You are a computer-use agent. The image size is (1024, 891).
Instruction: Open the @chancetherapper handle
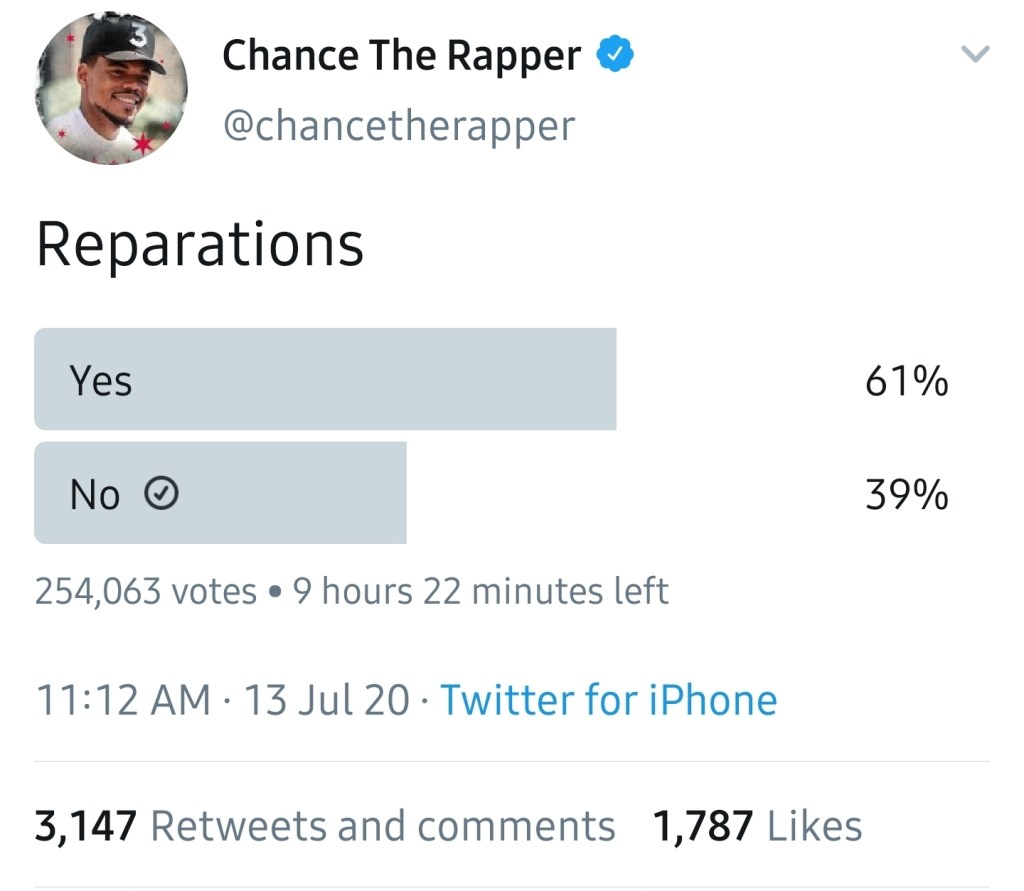[398, 127]
